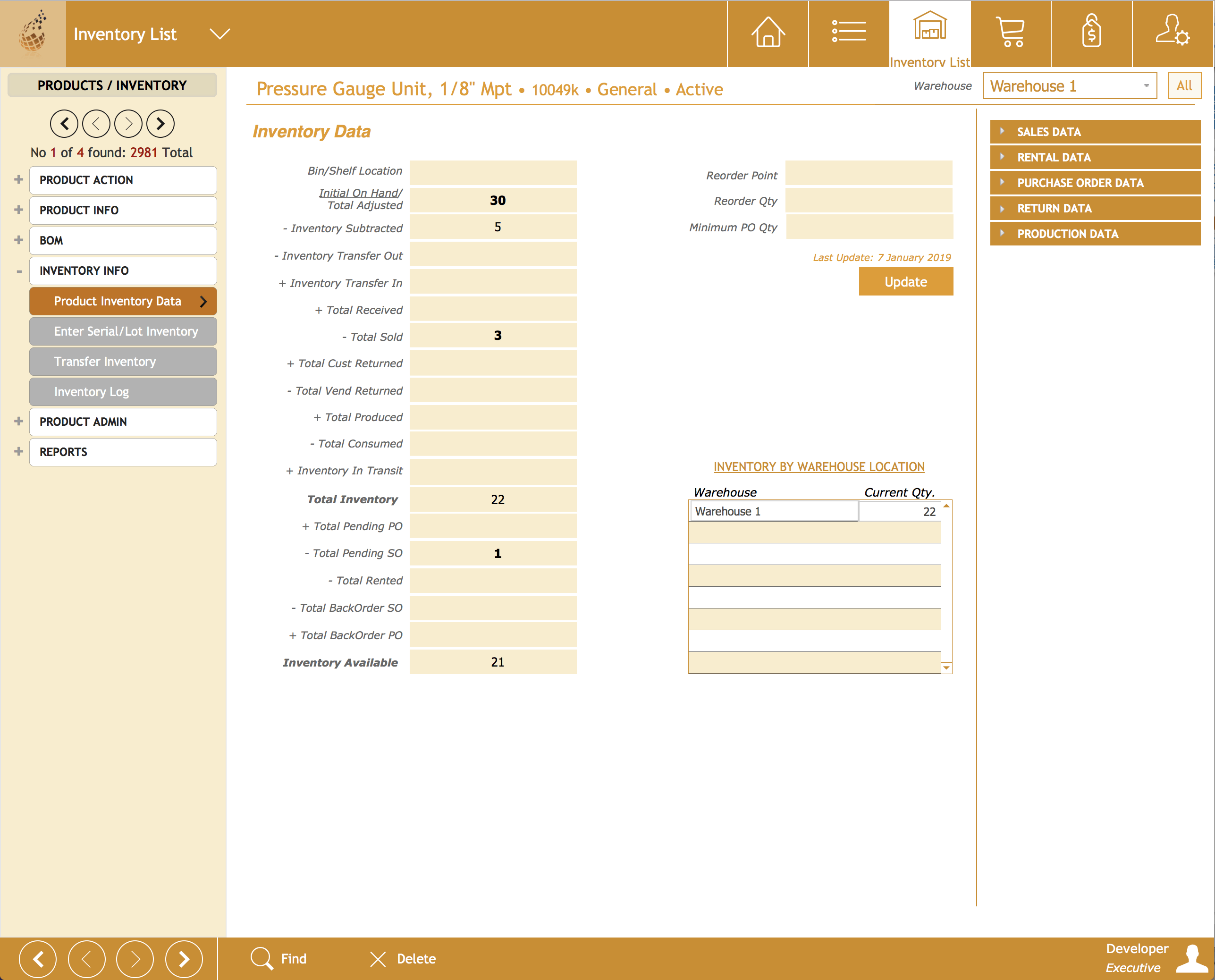Expand the PURCHASE ORDER DATA panel
This screenshot has width=1215, height=980.
tap(1095, 182)
